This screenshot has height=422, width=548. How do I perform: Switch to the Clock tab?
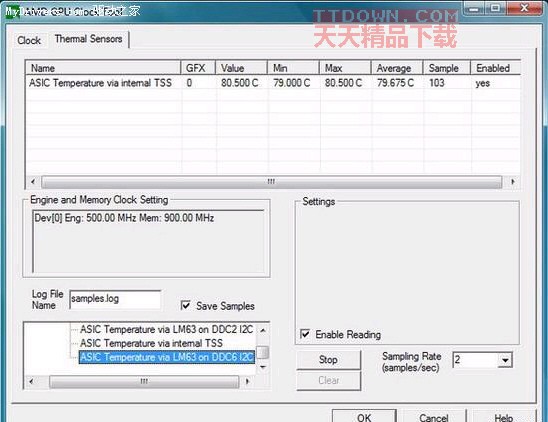(29, 41)
